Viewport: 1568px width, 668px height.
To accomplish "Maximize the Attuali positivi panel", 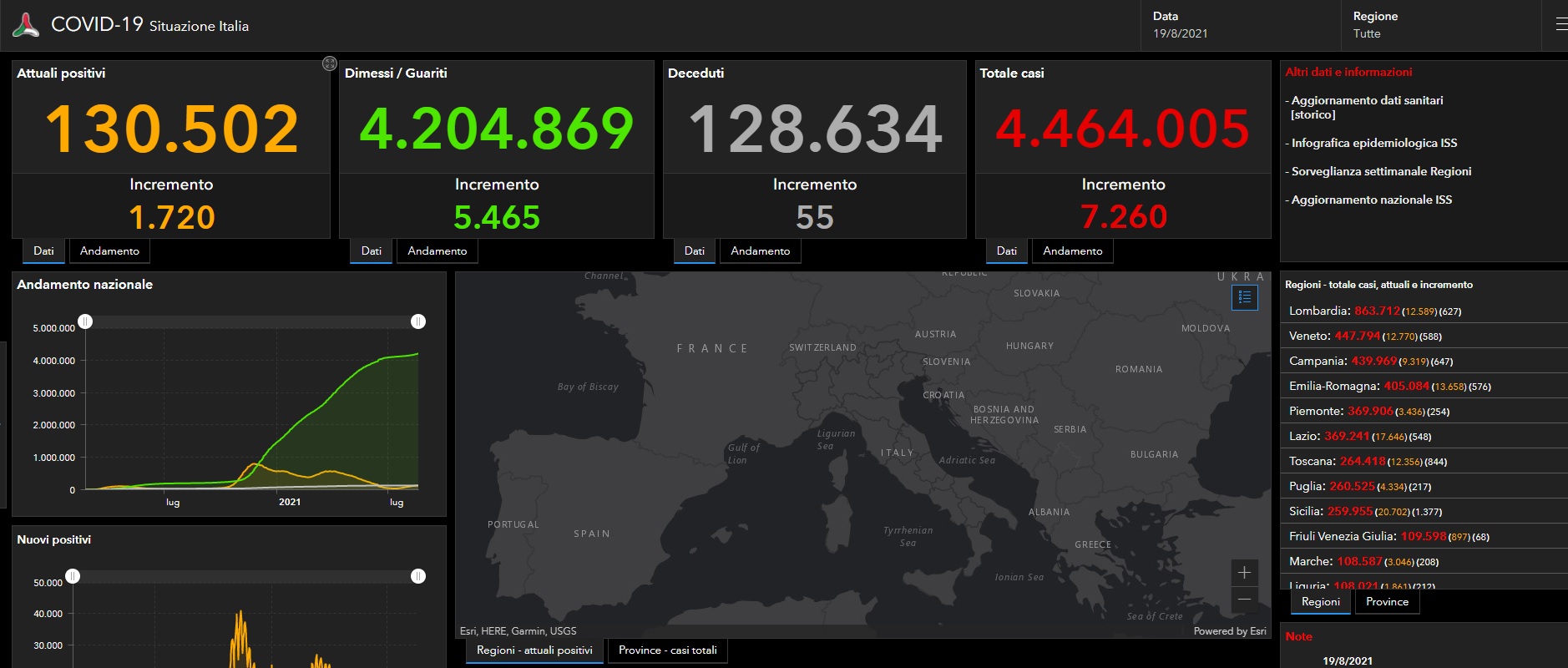I will pos(329,63).
